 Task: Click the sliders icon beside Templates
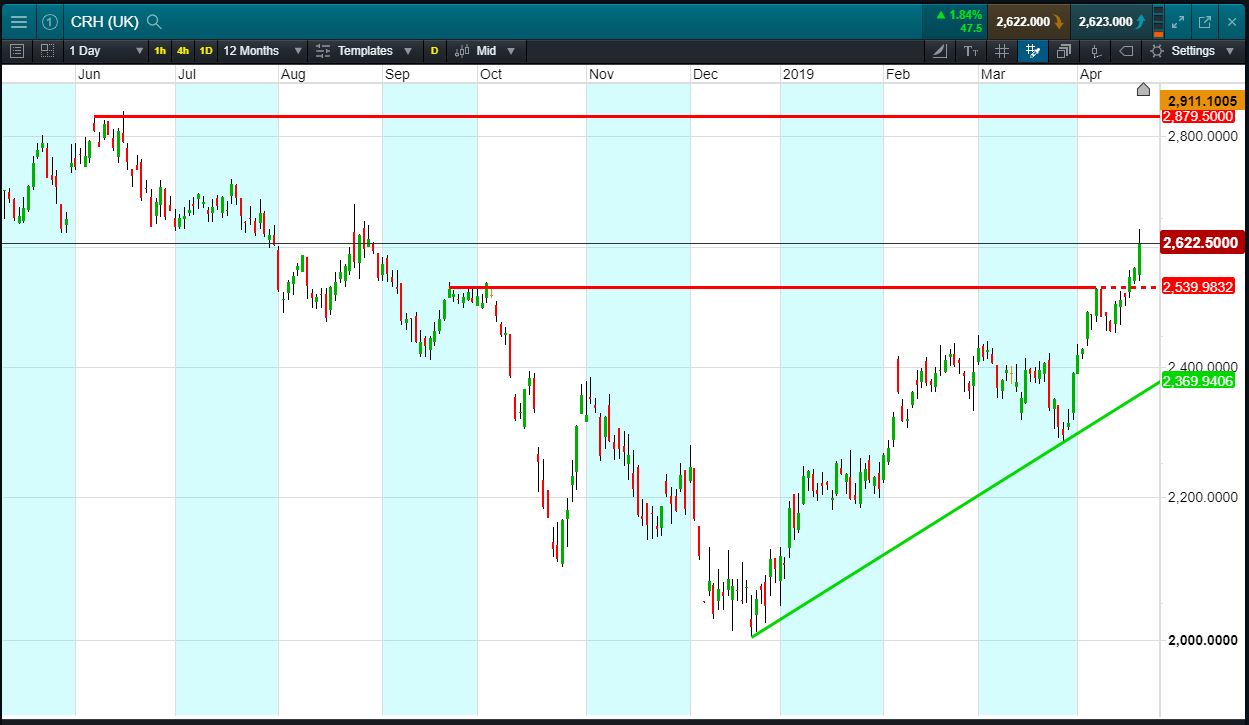tap(322, 50)
